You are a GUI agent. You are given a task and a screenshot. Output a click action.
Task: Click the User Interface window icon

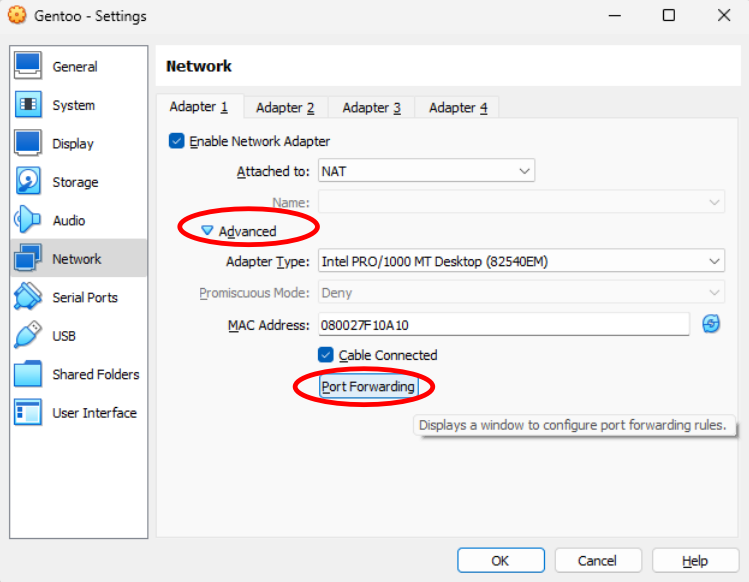tap(28, 412)
